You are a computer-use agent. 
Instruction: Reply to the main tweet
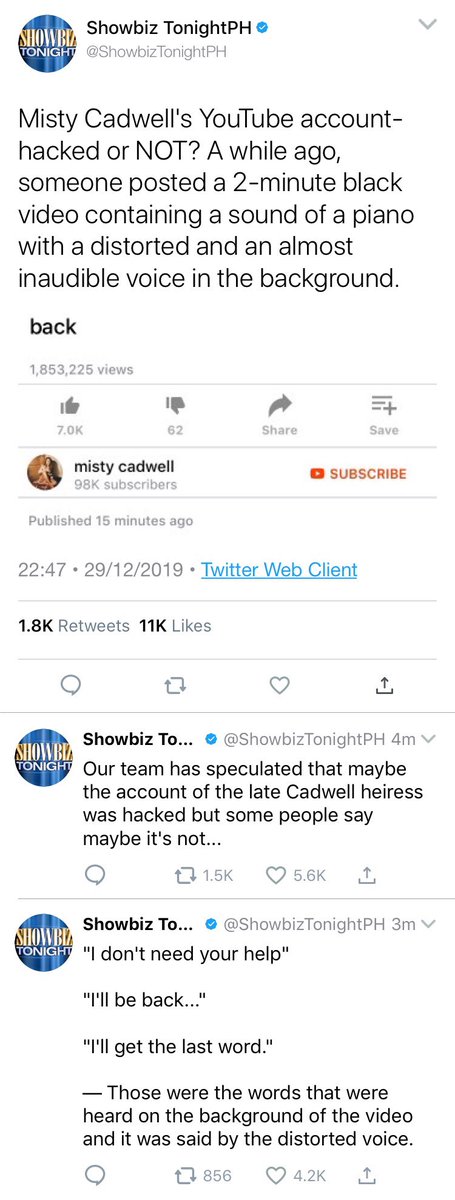[72, 685]
